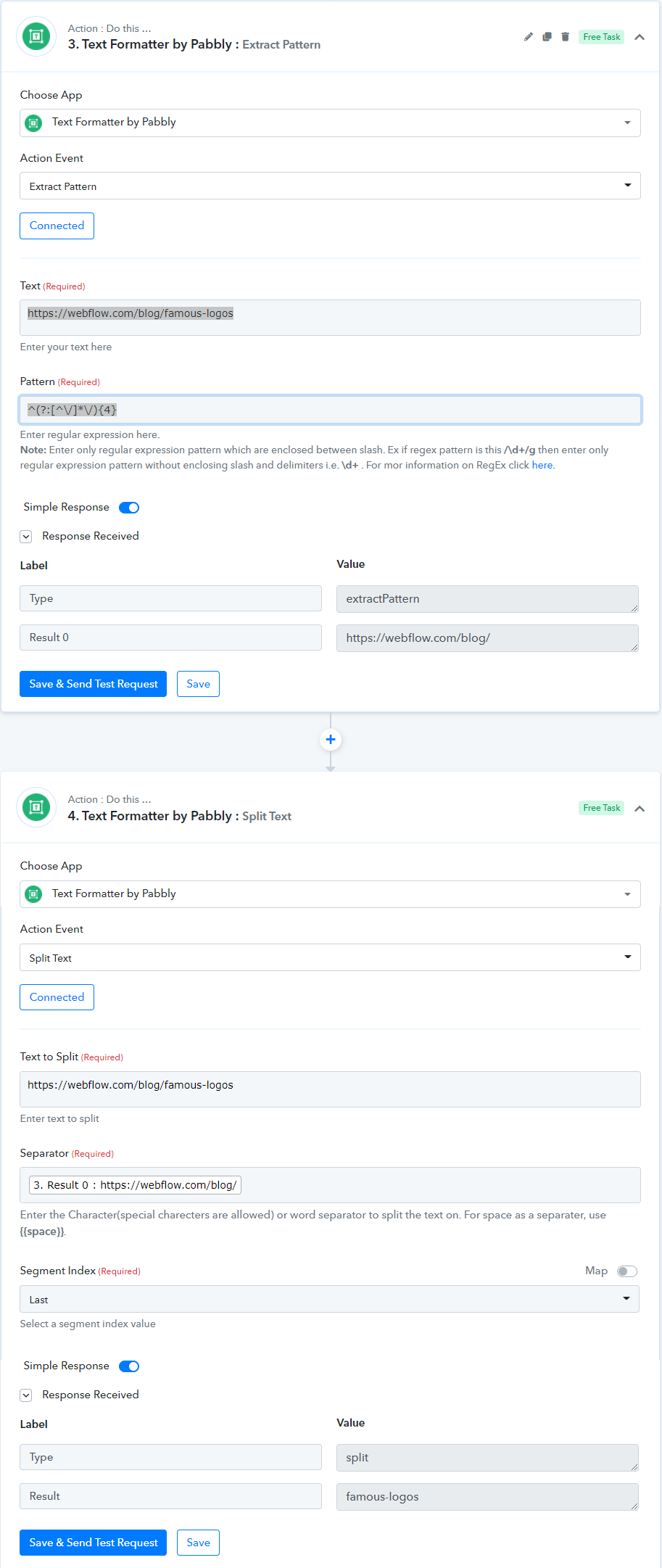Click the Pattern regular expression field
Screen dimensions: 662x1568
tap(330, 410)
